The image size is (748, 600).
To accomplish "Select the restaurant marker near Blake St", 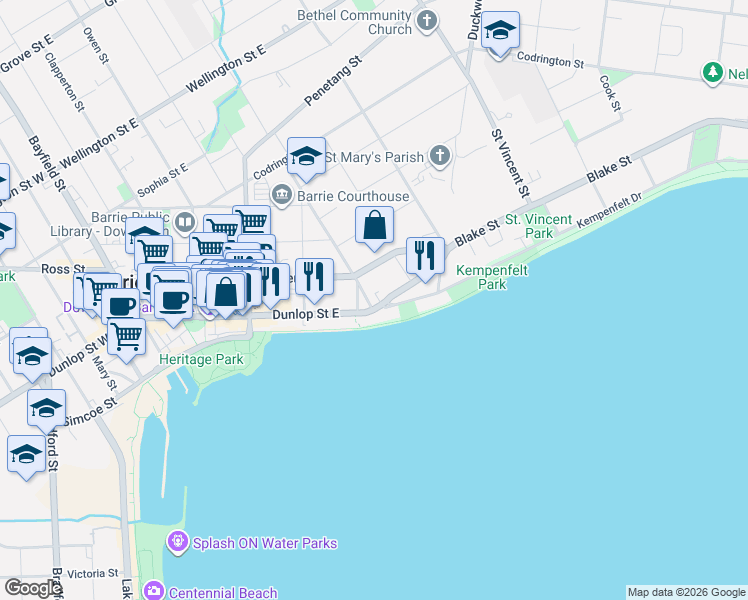I will 426,260.
